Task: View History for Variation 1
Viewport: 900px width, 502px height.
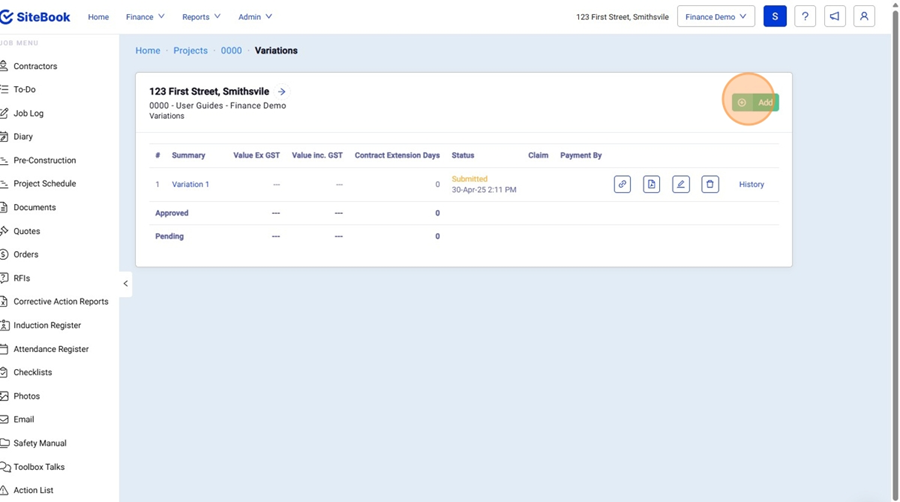Action: pos(751,184)
